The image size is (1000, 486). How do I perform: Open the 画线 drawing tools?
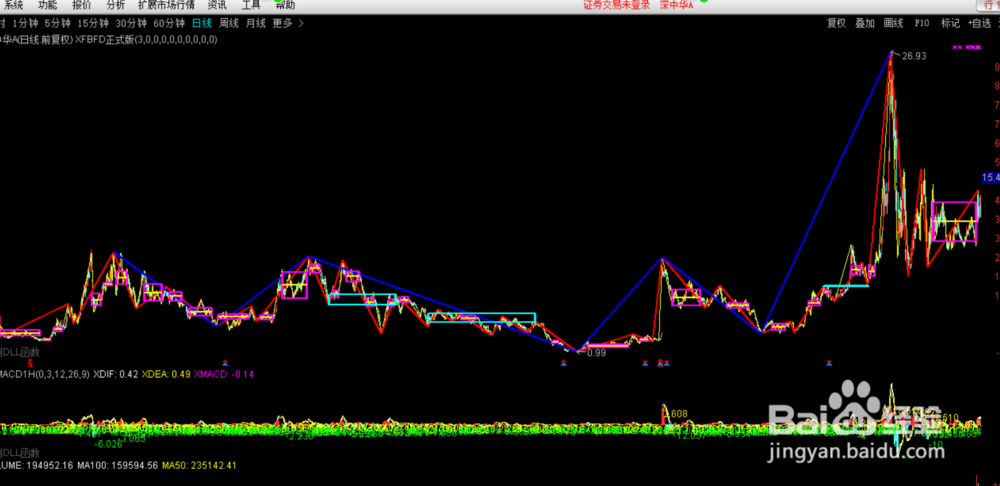[893, 24]
